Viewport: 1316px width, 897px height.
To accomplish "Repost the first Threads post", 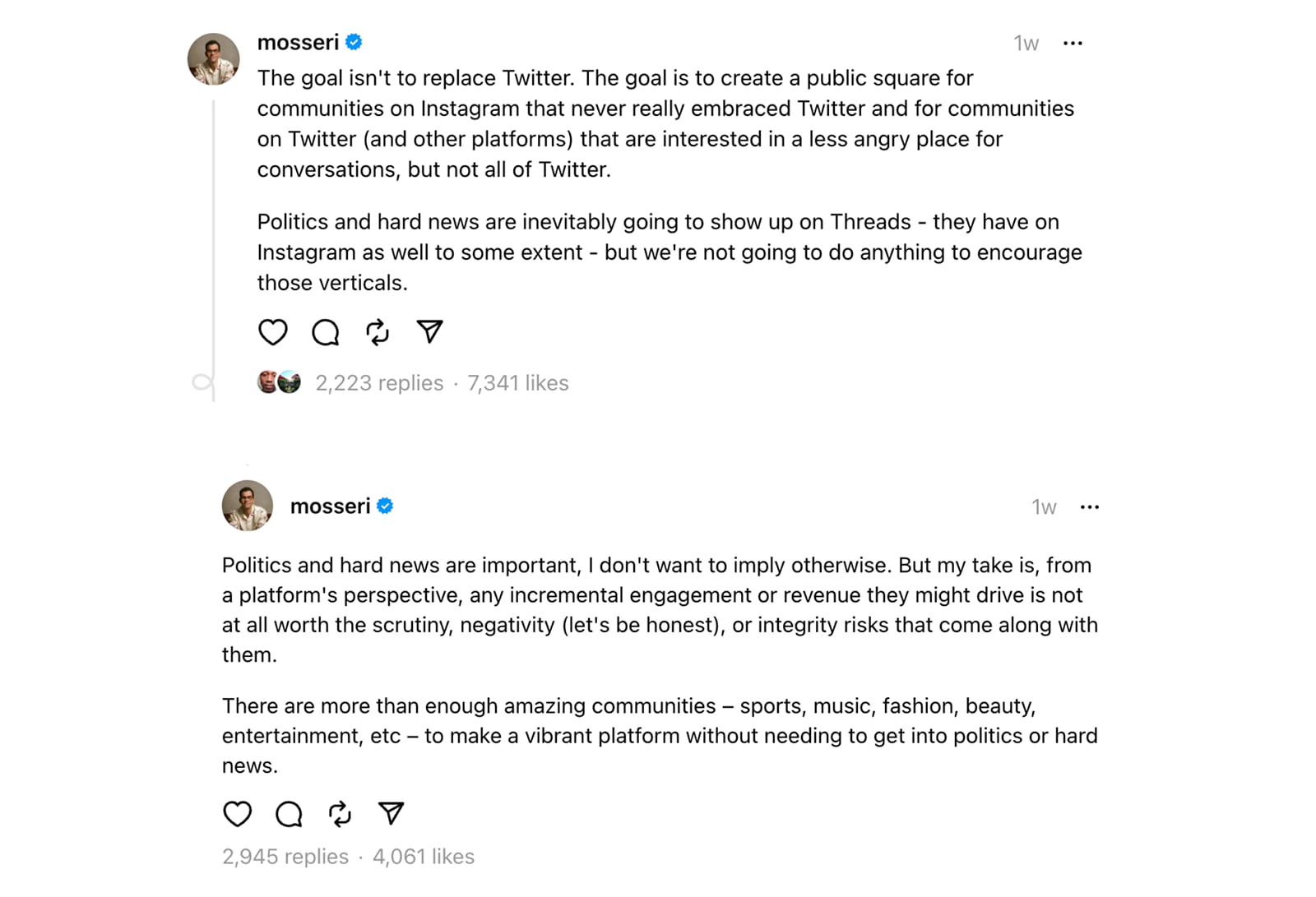I will tap(378, 332).
